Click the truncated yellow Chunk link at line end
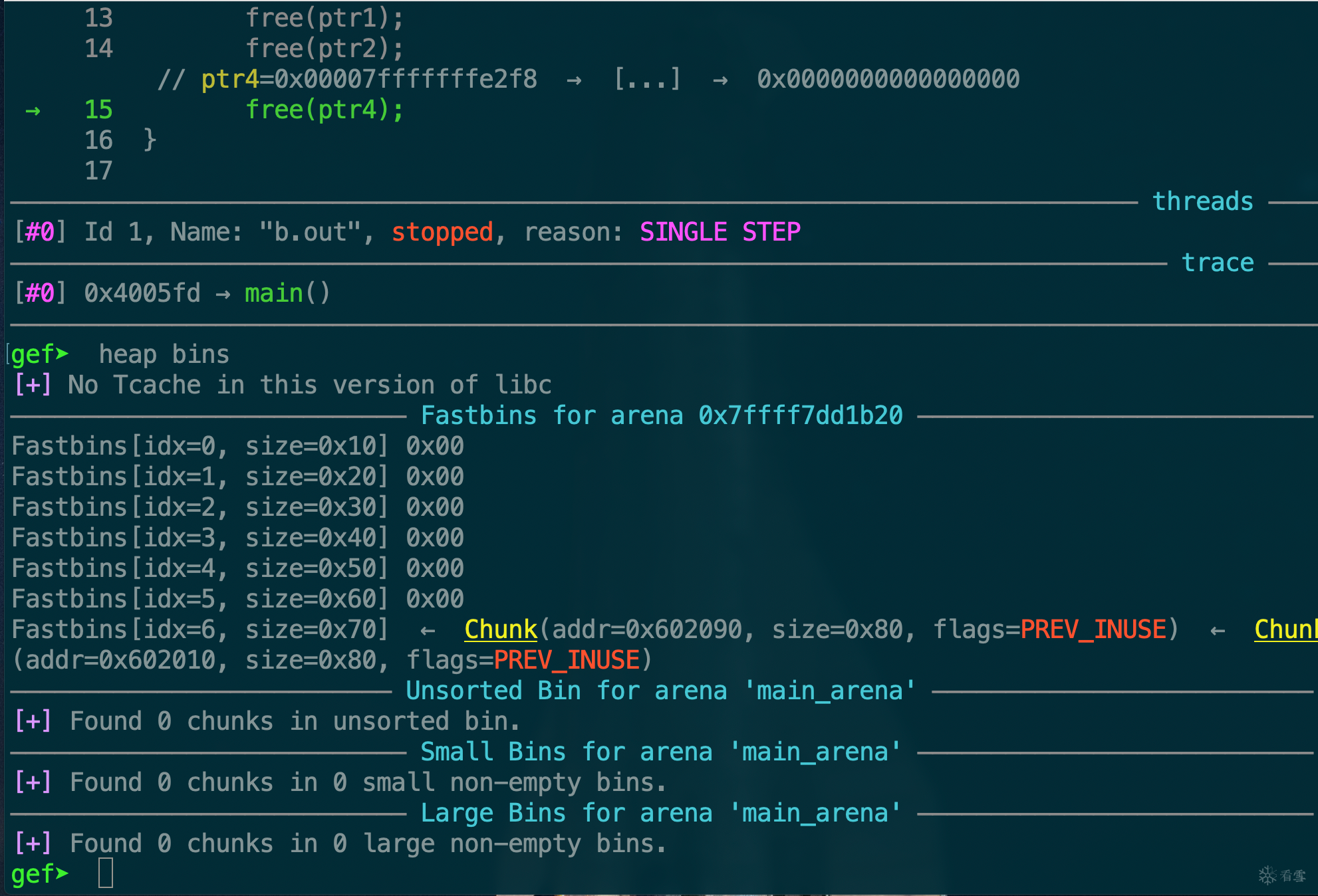Image resolution: width=1318 pixels, height=896 pixels. coord(1284,629)
